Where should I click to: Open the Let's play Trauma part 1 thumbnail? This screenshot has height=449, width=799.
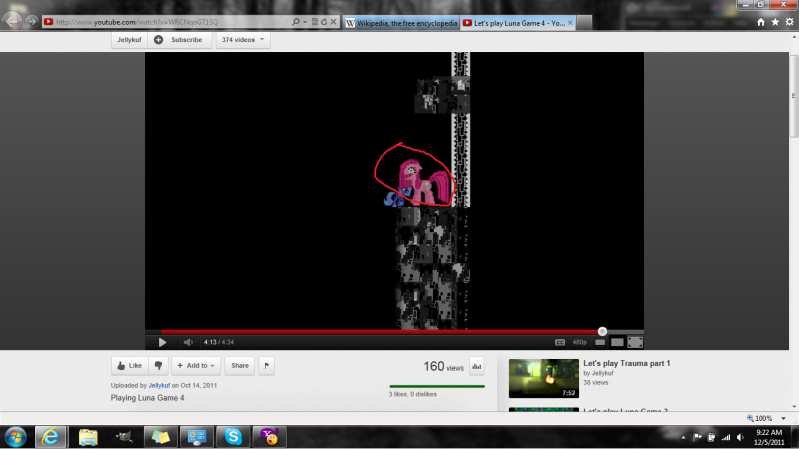(544, 378)
